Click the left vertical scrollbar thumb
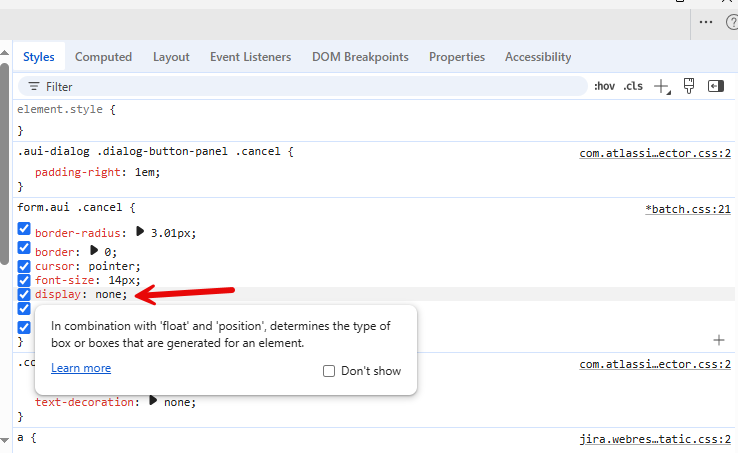Screen dimensions: 738x453 pyautogui.click(x=4, y=163)
